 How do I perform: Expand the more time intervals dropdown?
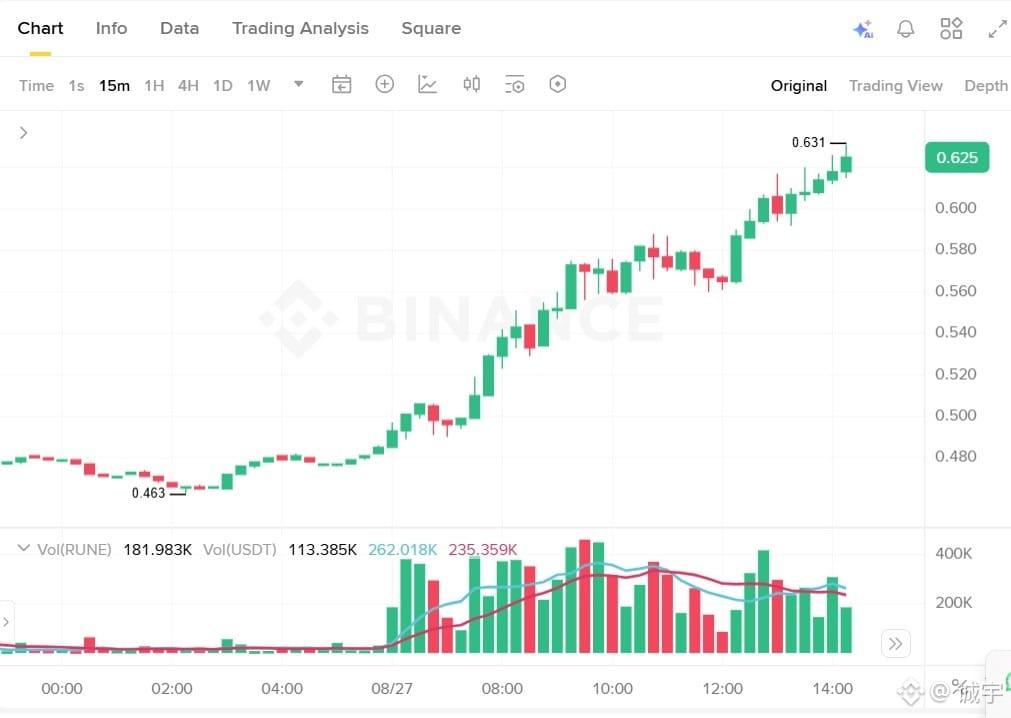coord(299,84)
